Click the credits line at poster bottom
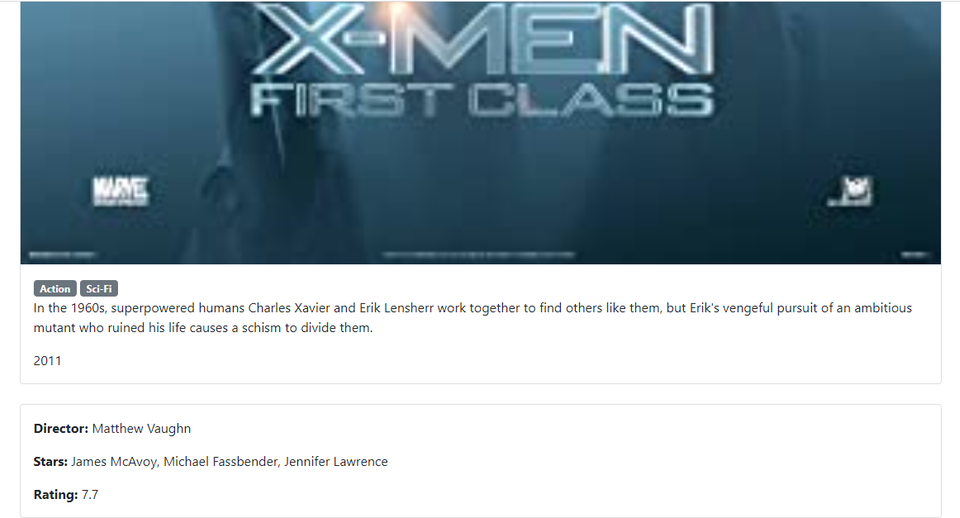Screen dimensions: 960x518 (479, 254)
